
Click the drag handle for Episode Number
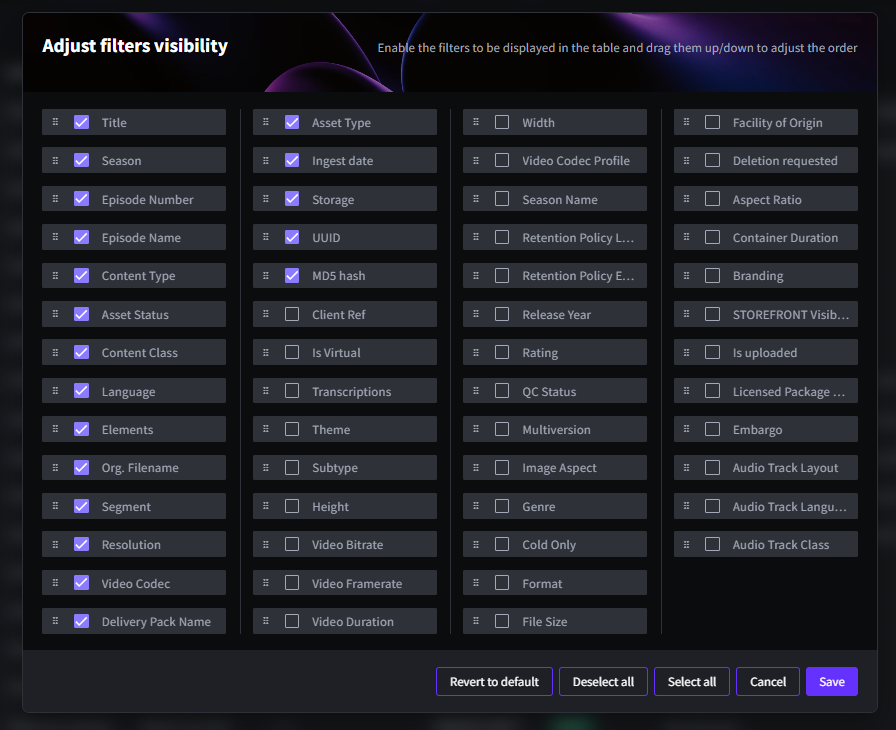[x=55, y=199]
